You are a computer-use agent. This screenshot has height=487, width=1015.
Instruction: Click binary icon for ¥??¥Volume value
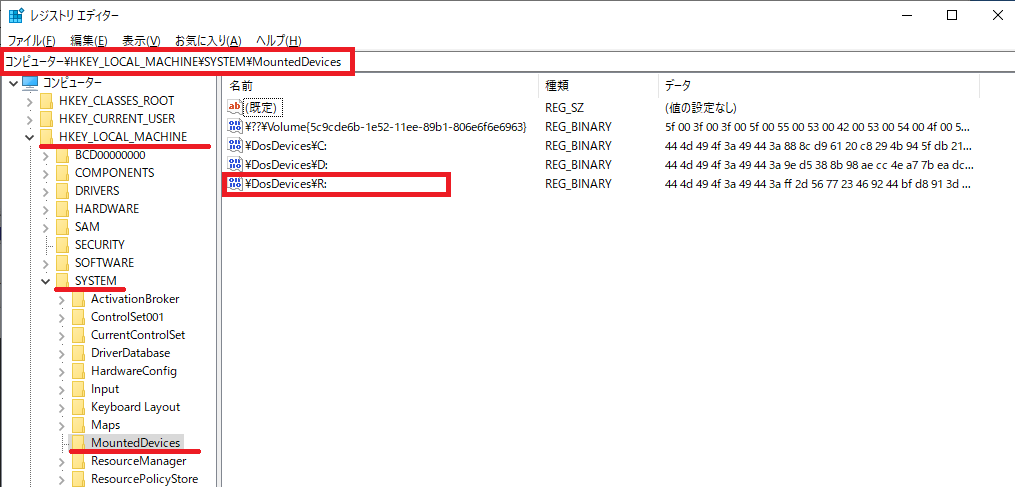pyautogui.click(x=234, y=126)
